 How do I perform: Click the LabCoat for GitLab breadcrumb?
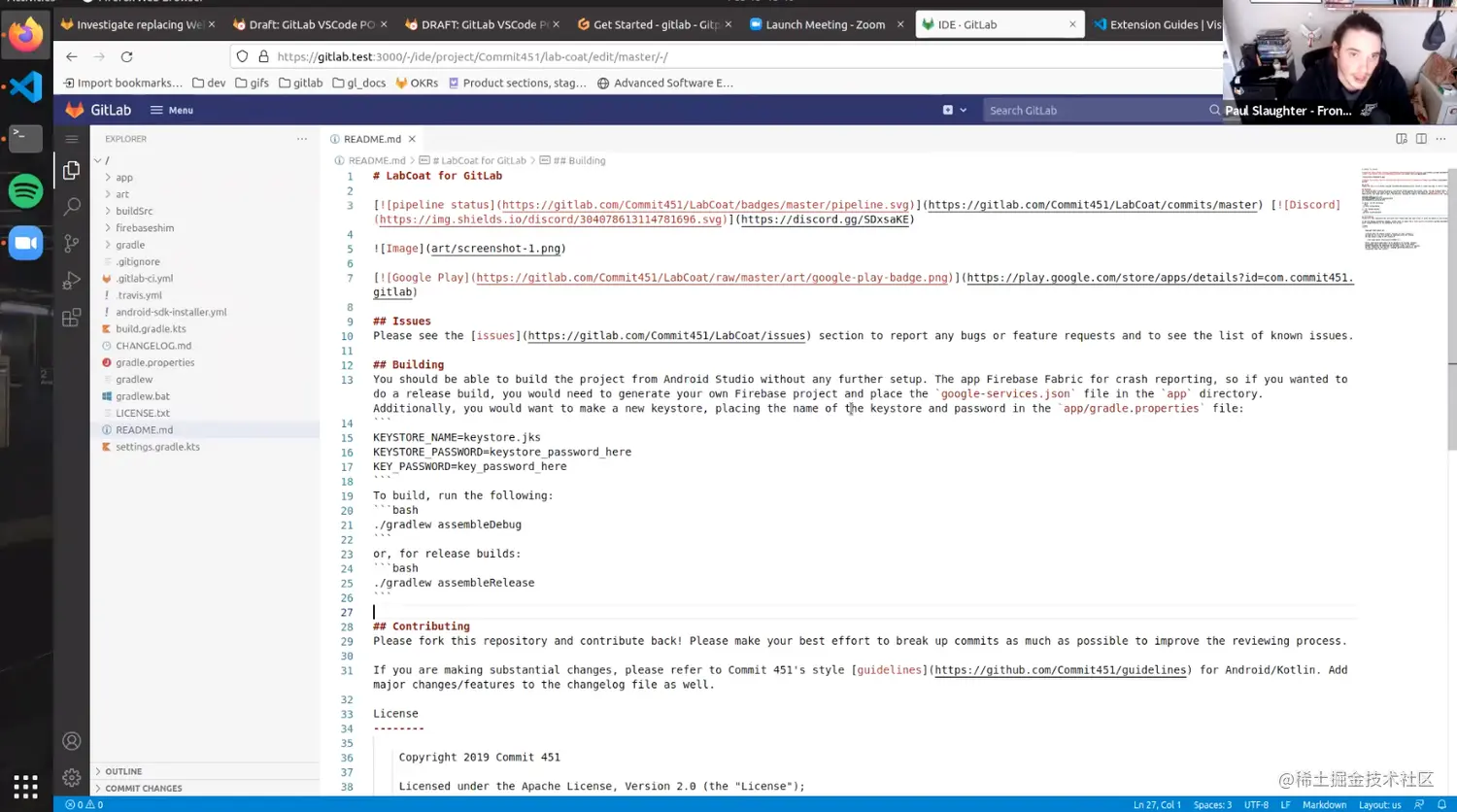[x=472, y=160]
